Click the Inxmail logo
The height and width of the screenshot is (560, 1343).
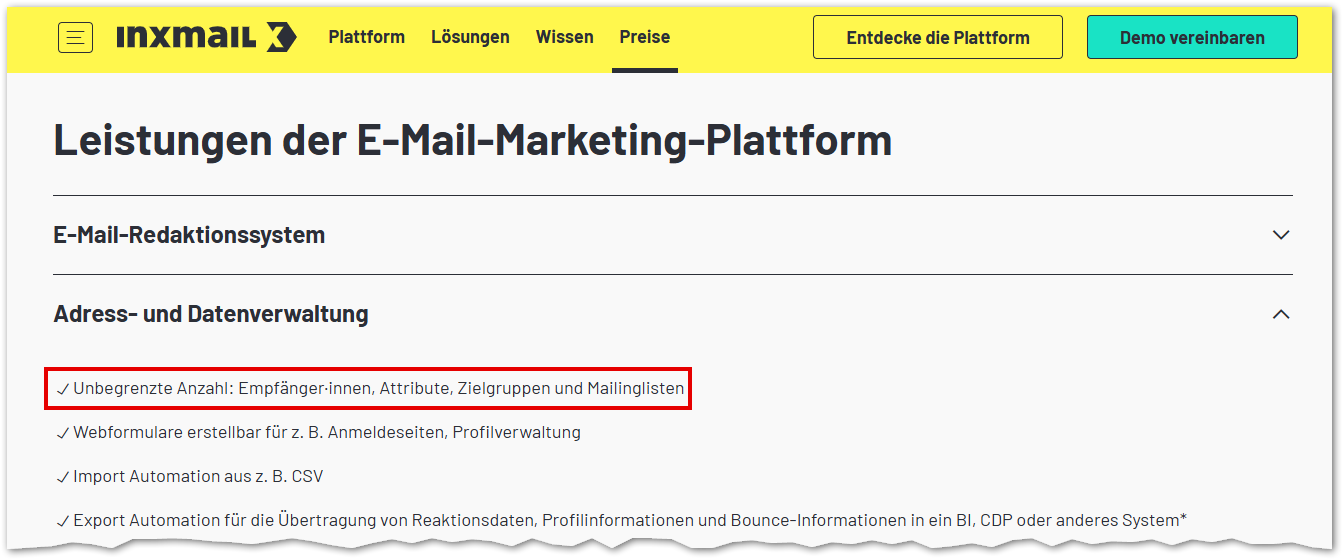coord(206,38)
